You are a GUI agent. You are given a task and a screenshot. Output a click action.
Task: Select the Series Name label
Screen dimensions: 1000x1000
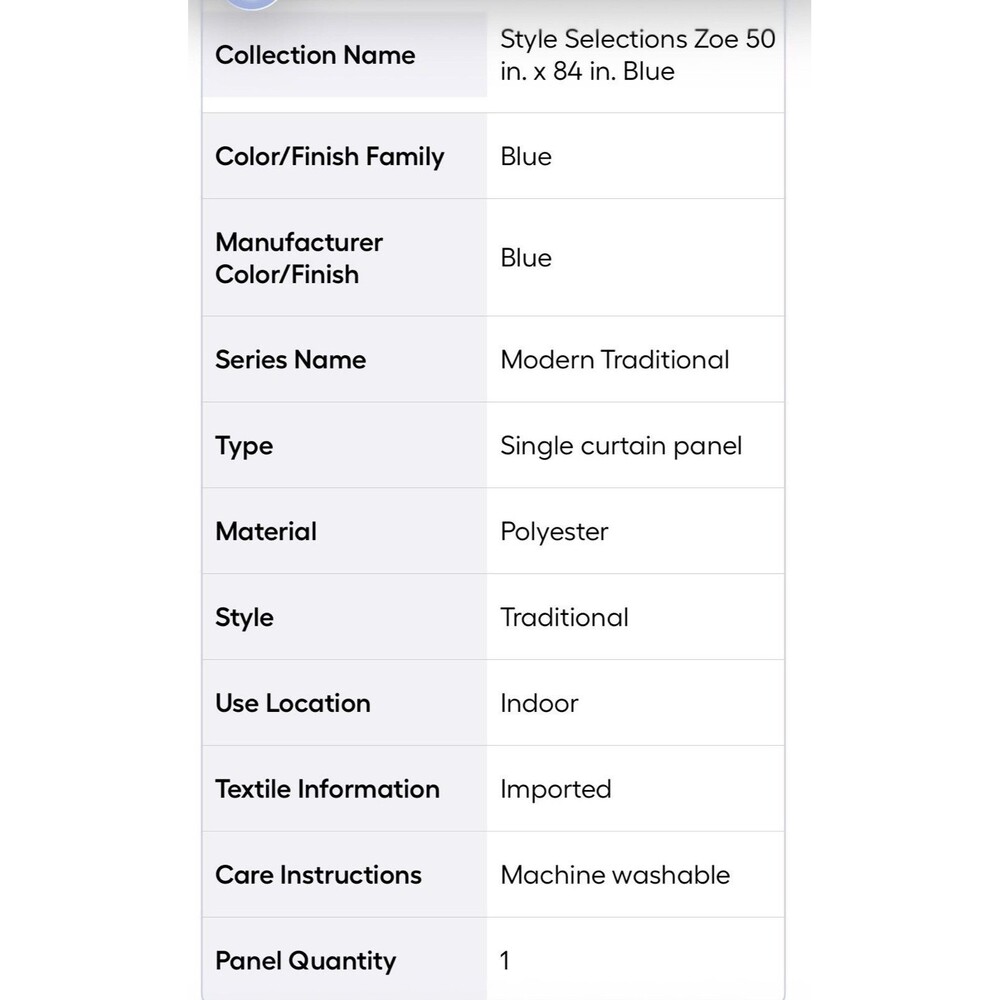pyautogui.click(x=291, y=360)
